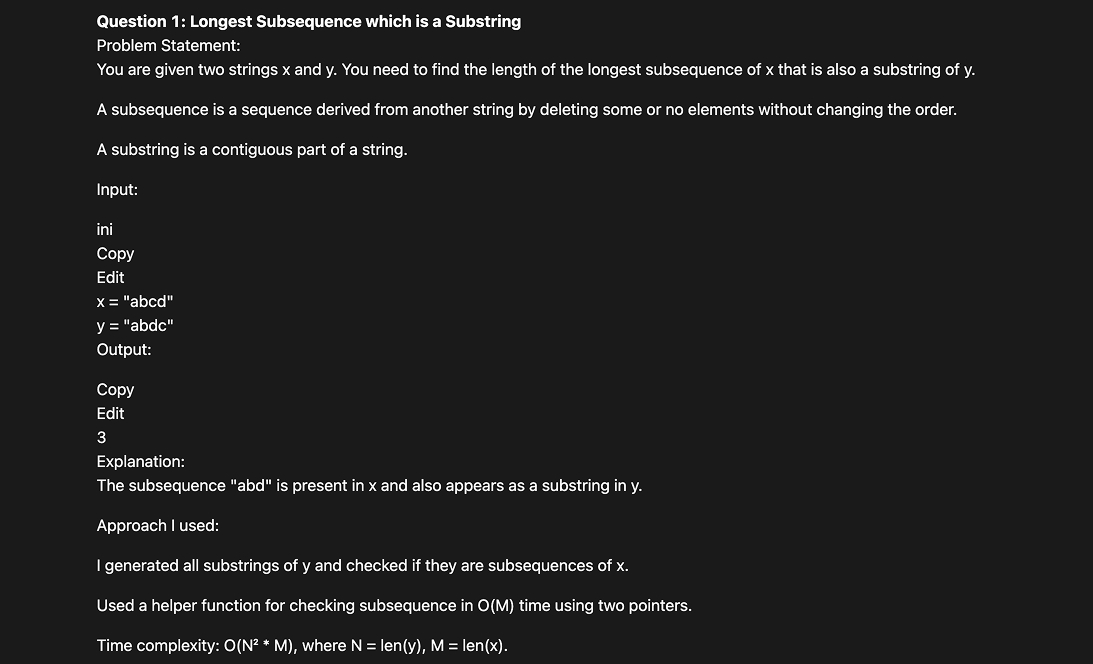
Task: Click the sentence defining a subsequence
Action: (526, 110)
